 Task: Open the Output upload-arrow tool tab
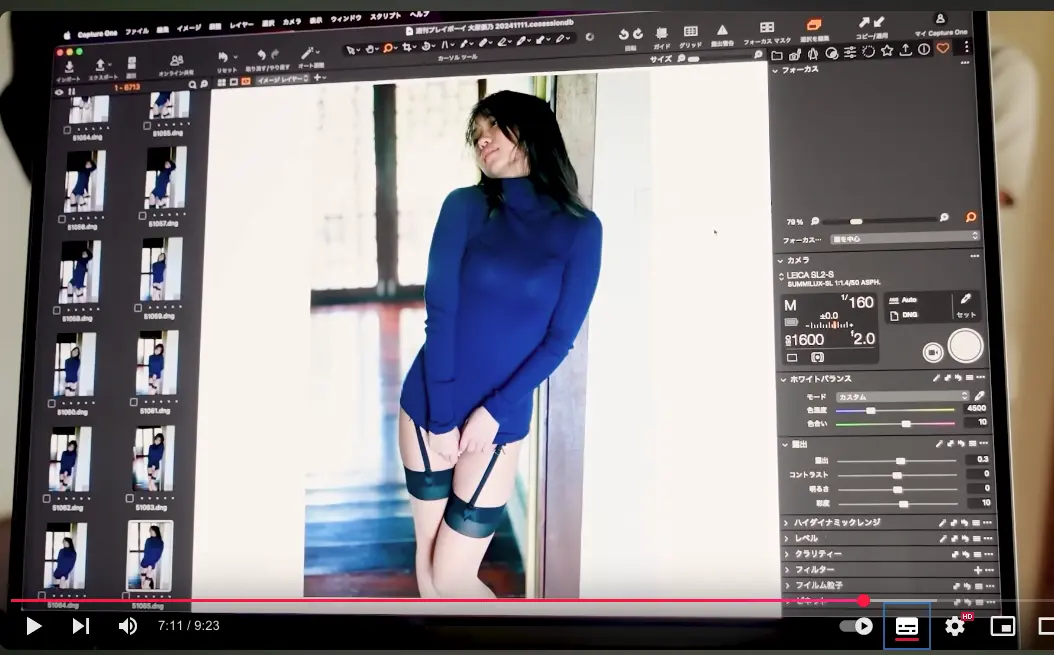[905, 50]
